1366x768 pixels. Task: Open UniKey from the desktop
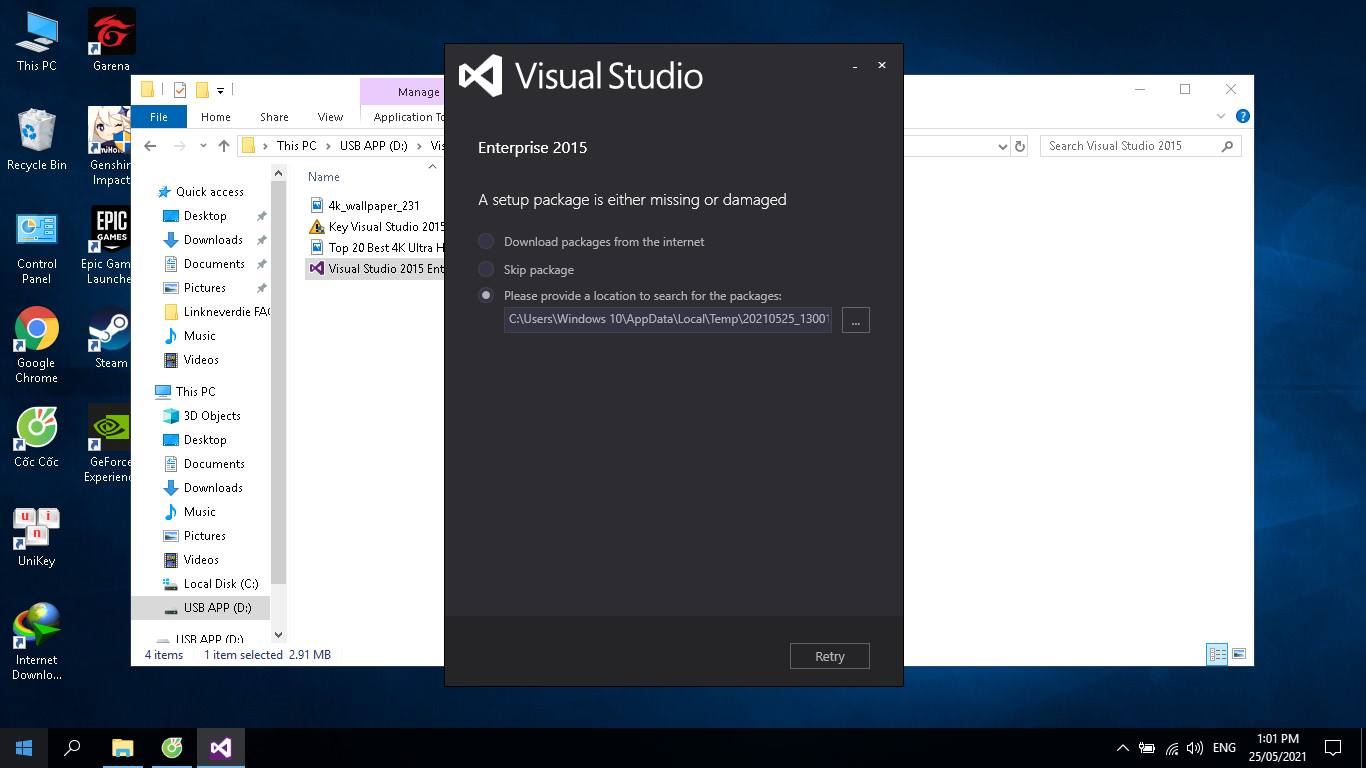pos(36,527)
